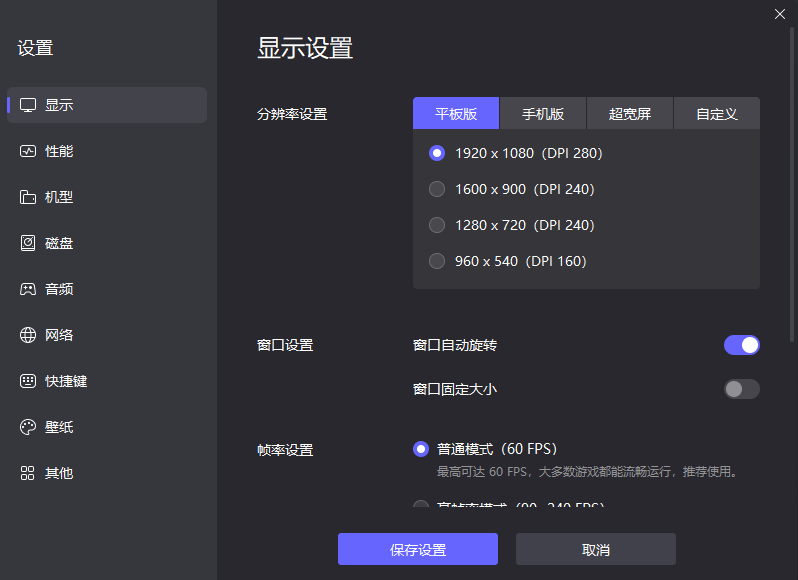Image resolution: width=798 pixels, height=580 pixels.
Task: Open the 性能 settings section
Action: [x=107, y=151]
